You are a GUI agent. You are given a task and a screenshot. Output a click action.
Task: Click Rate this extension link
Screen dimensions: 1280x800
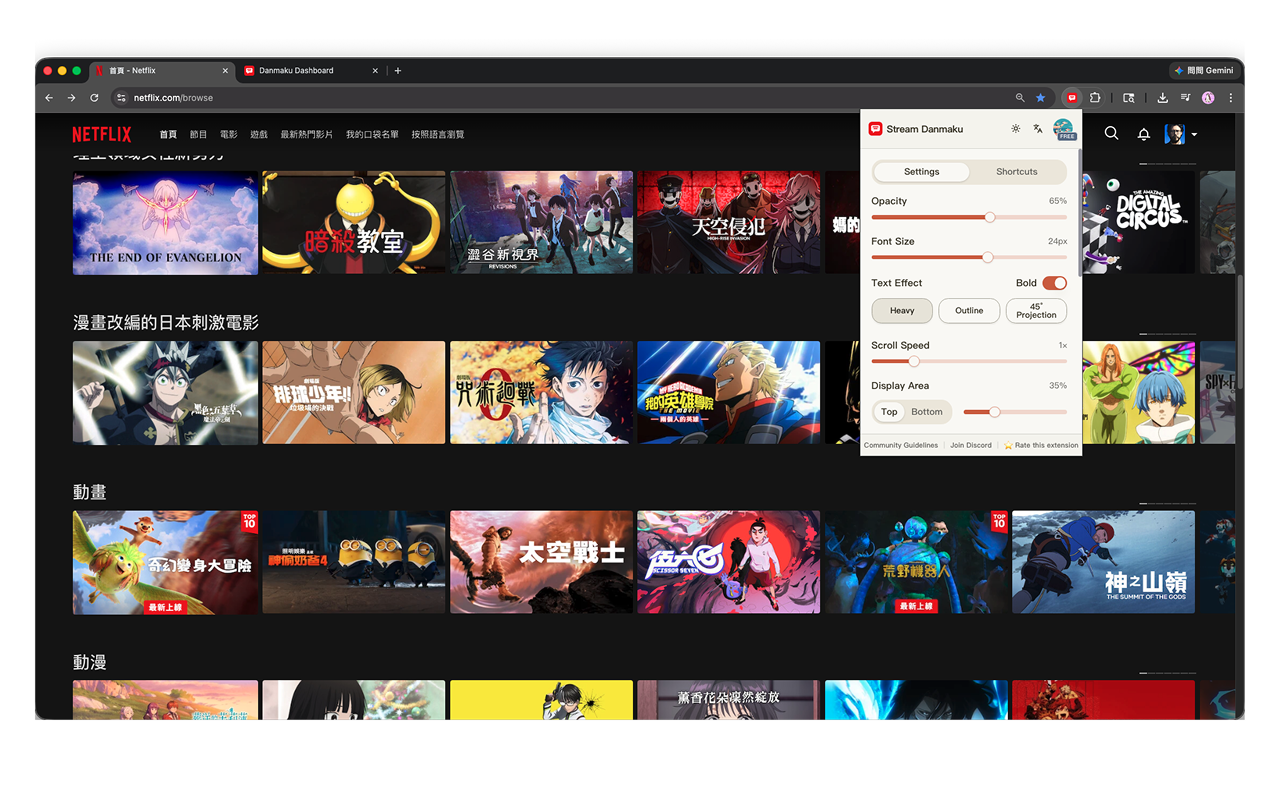1041,446
